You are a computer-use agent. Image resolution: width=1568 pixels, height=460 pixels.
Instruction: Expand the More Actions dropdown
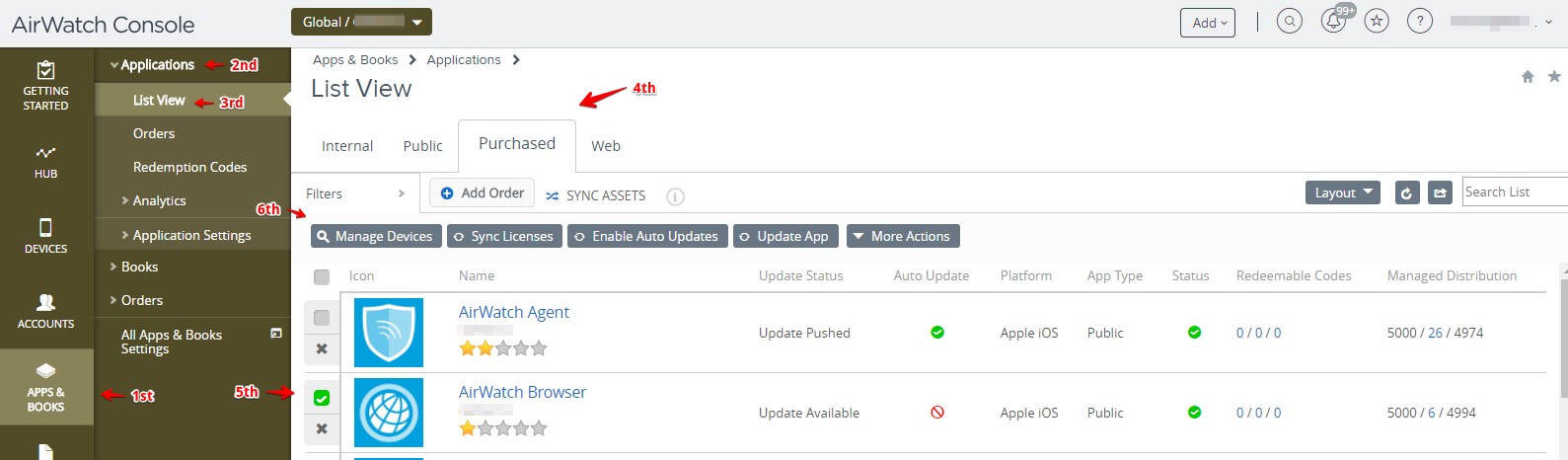pyautogui.click(x=902, y=236)
